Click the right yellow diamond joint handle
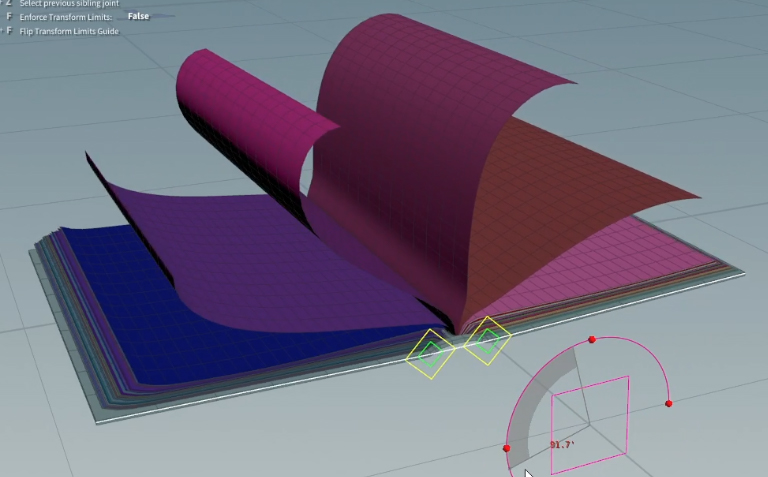 point(487,342)
